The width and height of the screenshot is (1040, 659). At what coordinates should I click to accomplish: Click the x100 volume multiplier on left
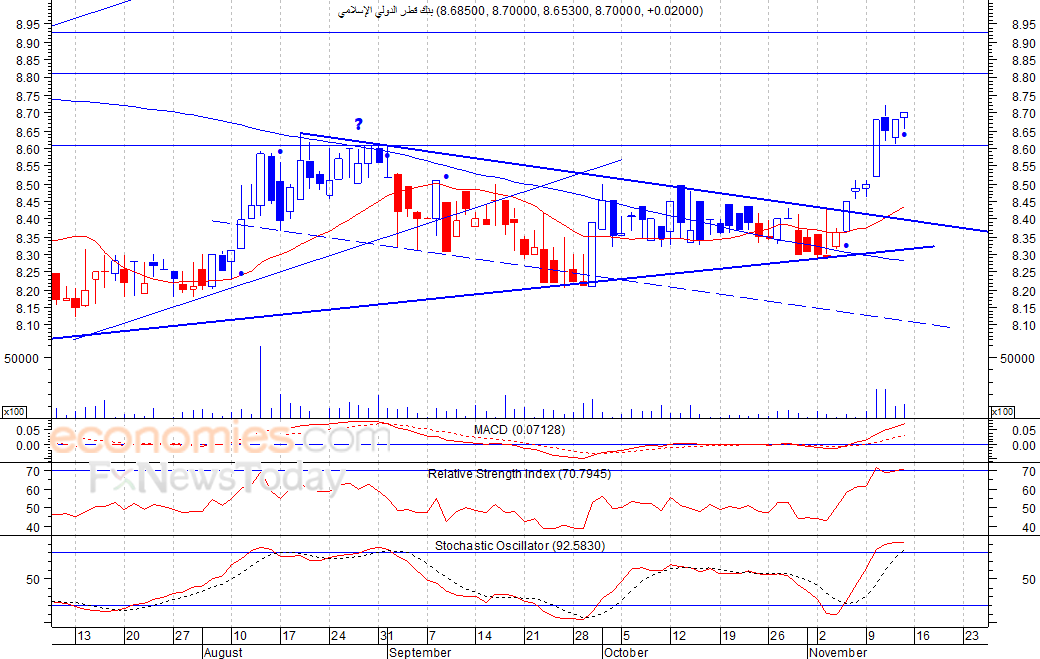pos(14,412)
